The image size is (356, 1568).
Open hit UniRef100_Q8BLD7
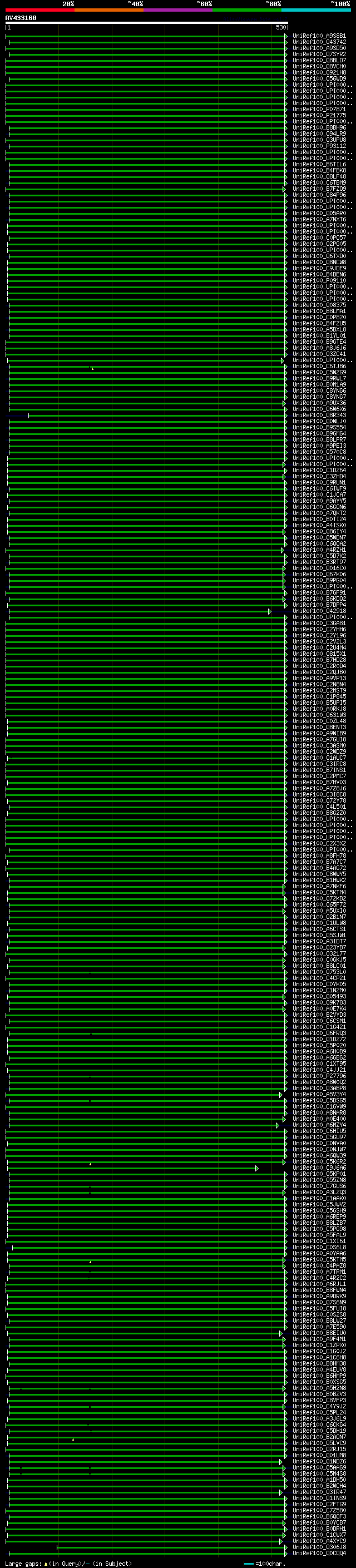[x=319, y=60]
